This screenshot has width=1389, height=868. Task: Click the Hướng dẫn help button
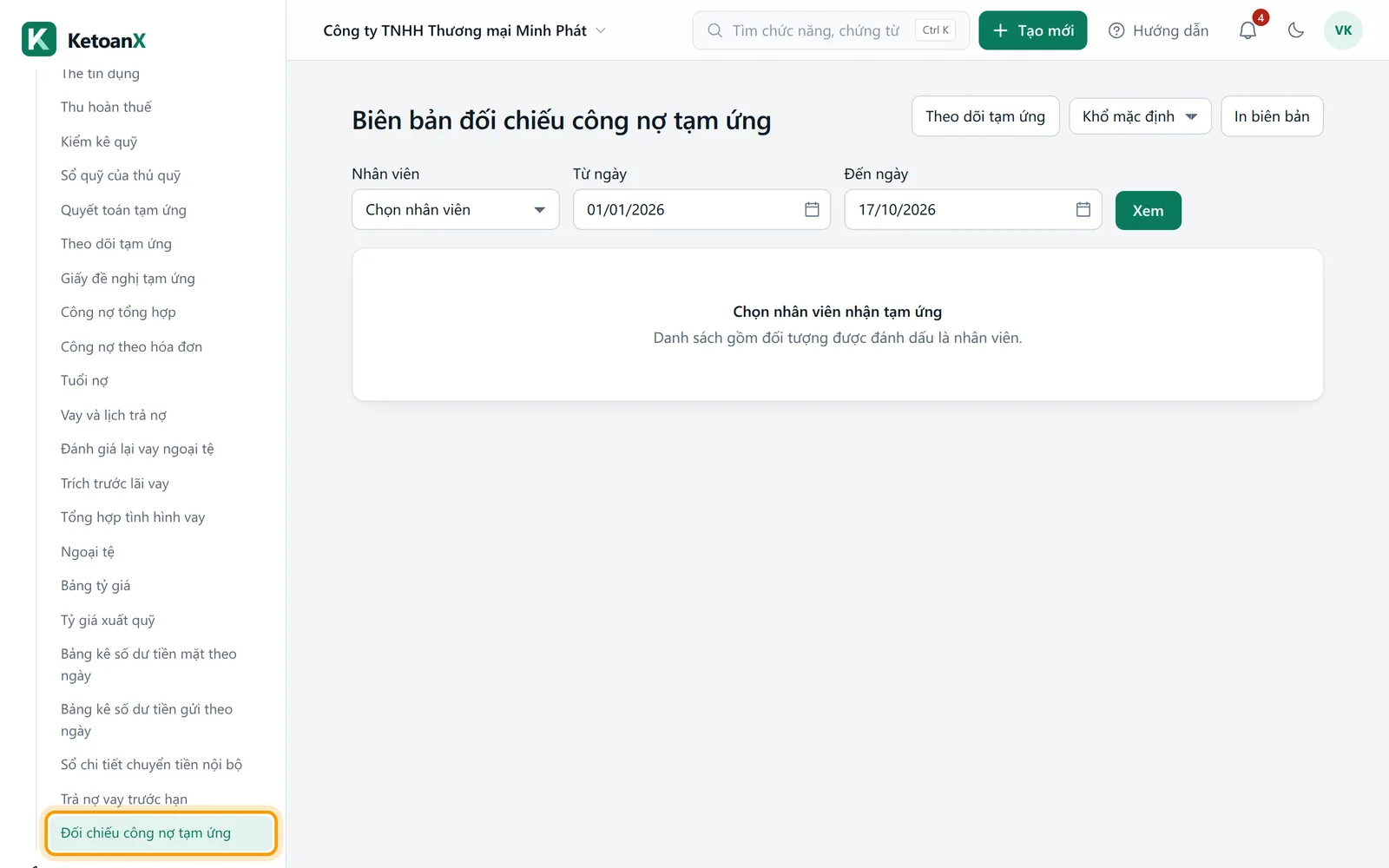click(1158, 30)
